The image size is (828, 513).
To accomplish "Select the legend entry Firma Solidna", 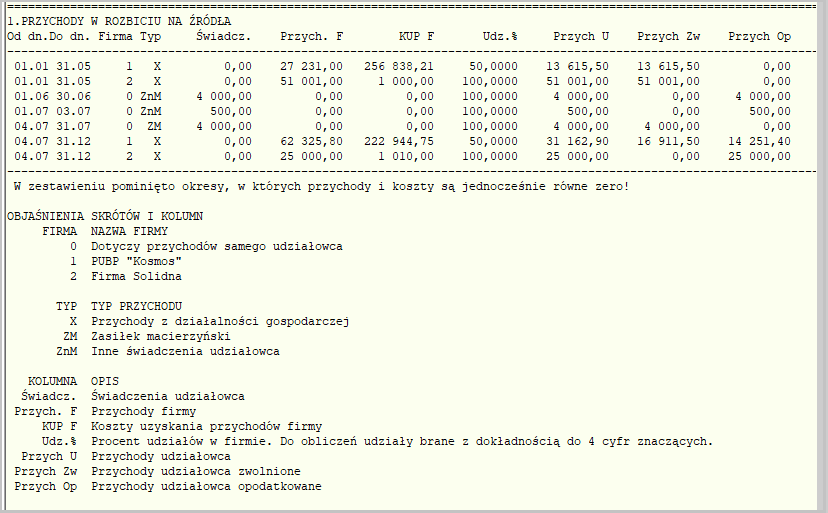I will pos(136,276).
